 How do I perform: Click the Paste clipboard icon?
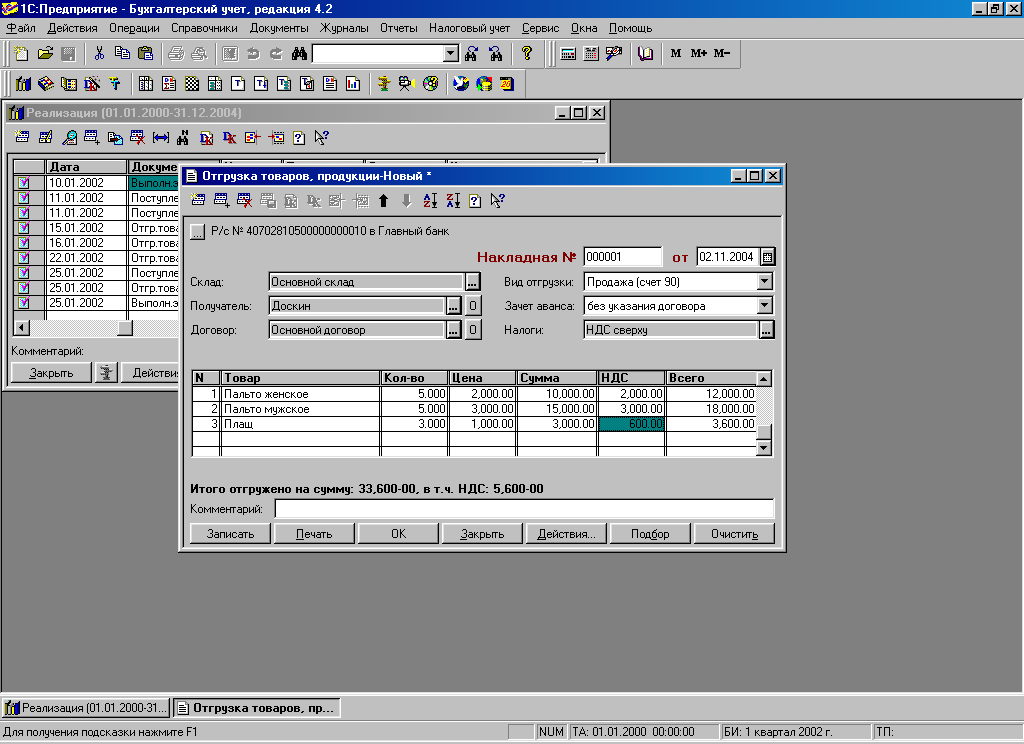146,54
